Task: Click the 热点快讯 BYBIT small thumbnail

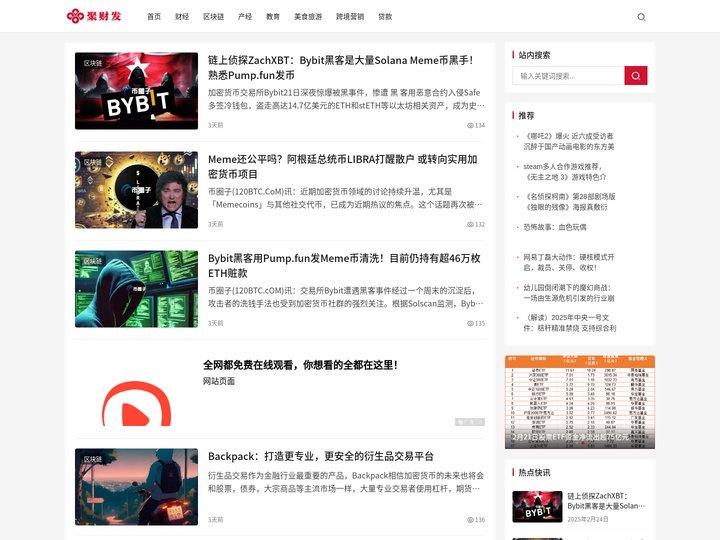Action: [x=537, y=507]
